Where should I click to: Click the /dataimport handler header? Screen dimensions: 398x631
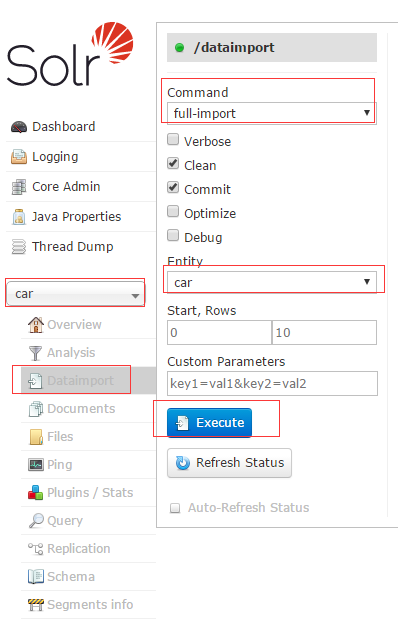(x=272, y=47)
